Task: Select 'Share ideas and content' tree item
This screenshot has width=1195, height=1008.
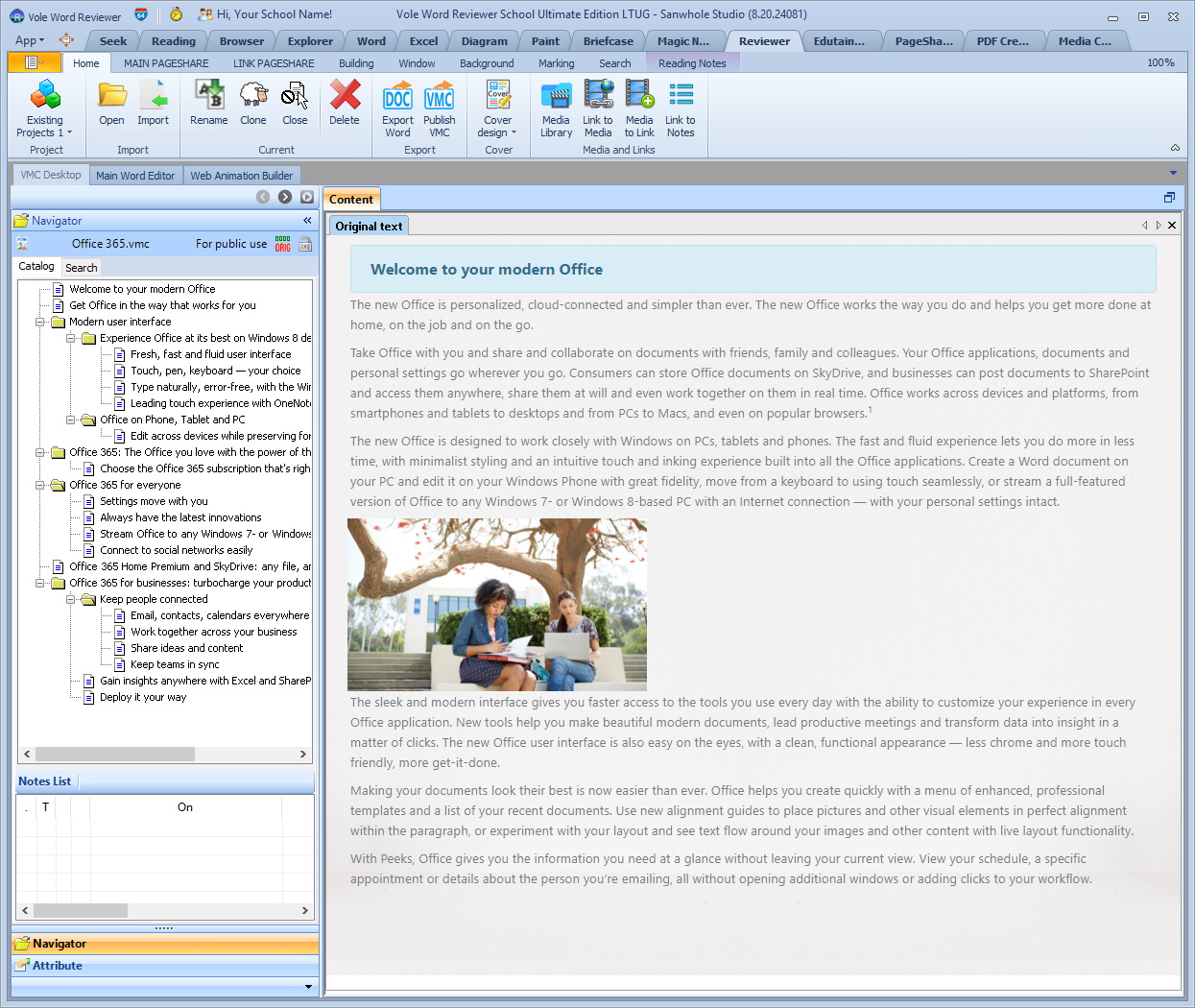Action: (x=187, y=648)
